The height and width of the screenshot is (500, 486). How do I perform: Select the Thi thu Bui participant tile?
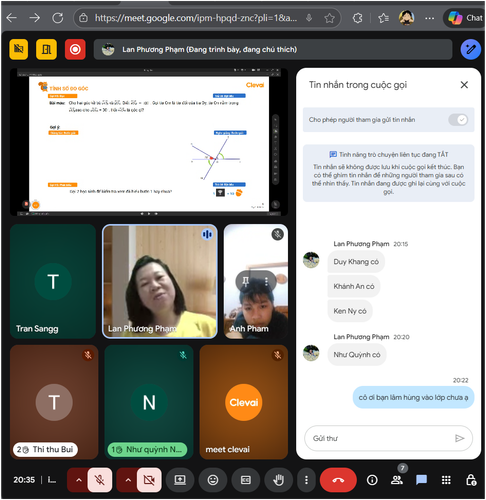54,402
